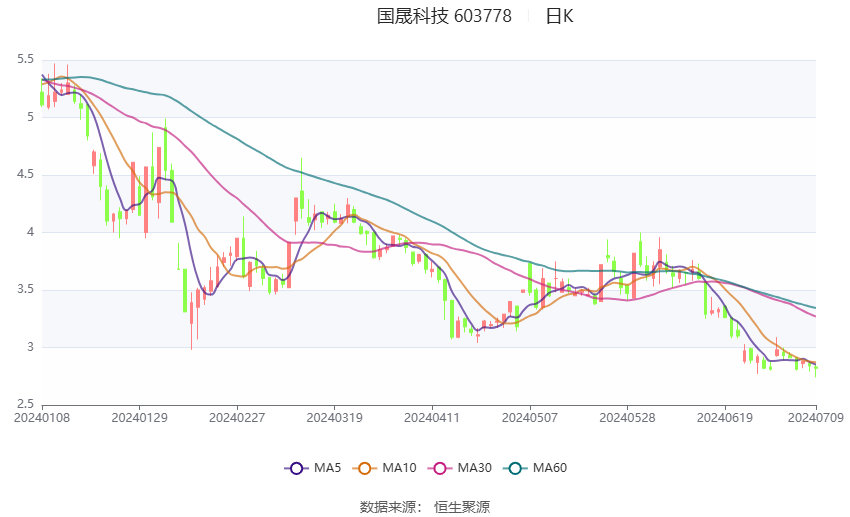Click the chart title 国晟科技 603778
The height and width of the screenshot is (517, 850).
(x=444, y=16)
